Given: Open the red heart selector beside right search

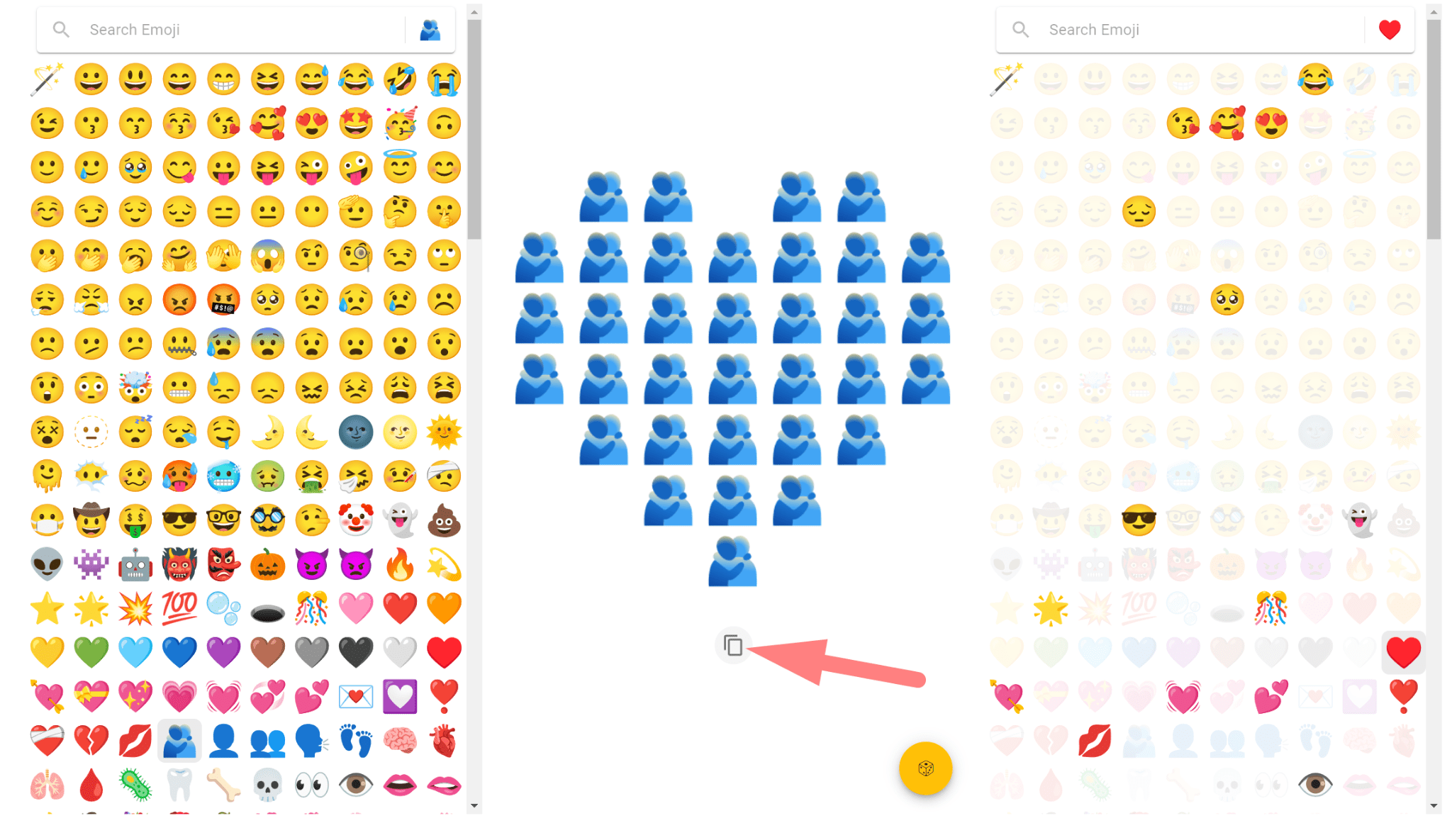Looking at the screenshot, I should pyautogui.click(x=1390, y=30).
